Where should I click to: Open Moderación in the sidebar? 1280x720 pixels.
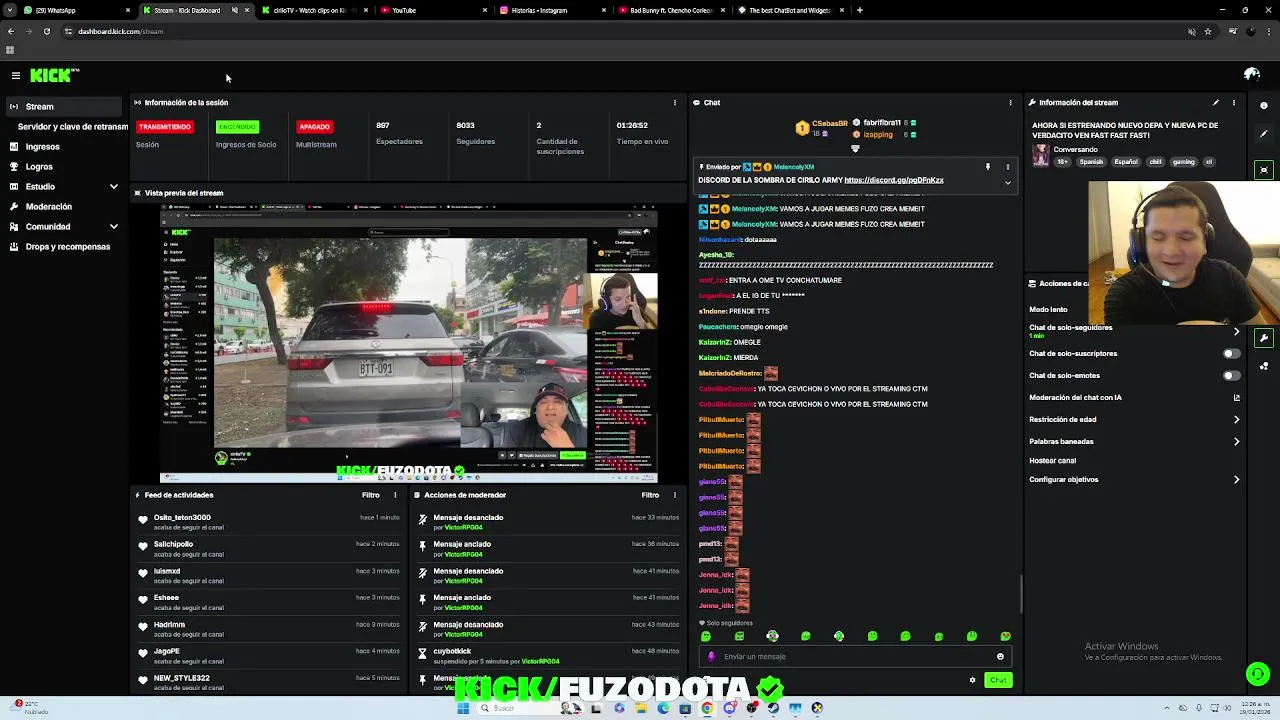pyautogui.click(x=49, y=206)
